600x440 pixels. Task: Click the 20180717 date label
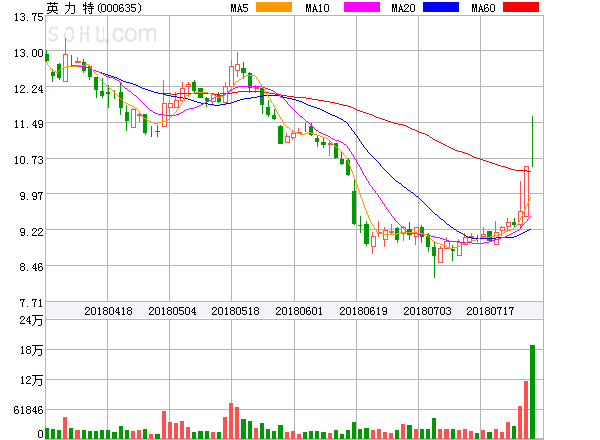tap(490, 311)
